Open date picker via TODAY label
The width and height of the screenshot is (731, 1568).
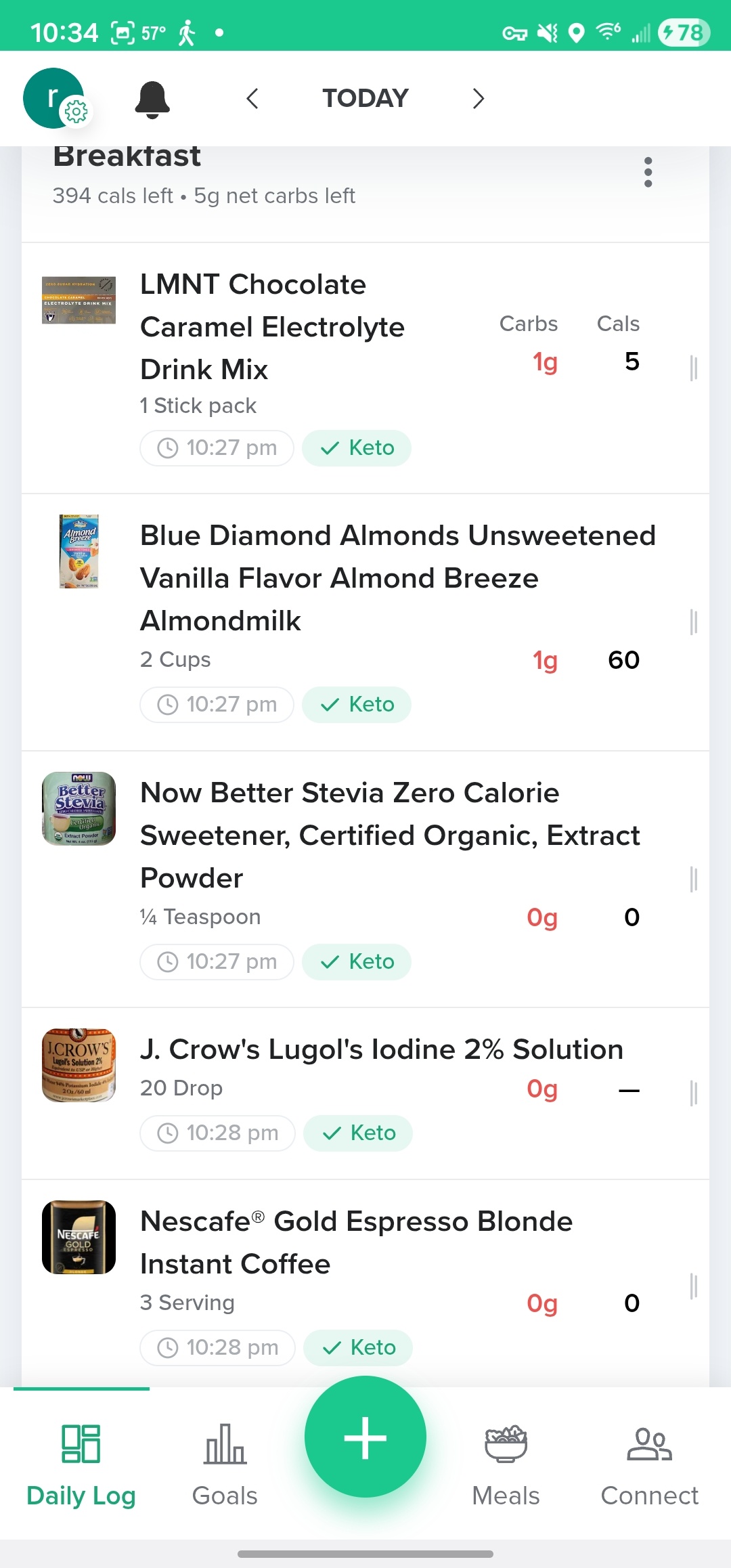(x=365, y=99)
